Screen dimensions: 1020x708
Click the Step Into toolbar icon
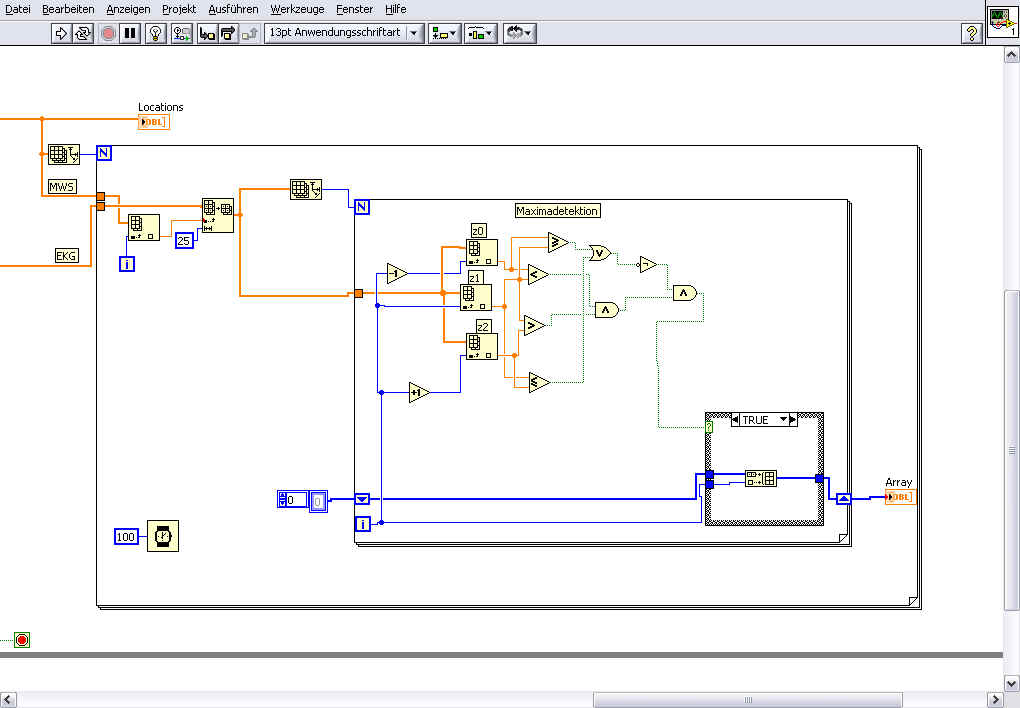click(x=207, y=33)
